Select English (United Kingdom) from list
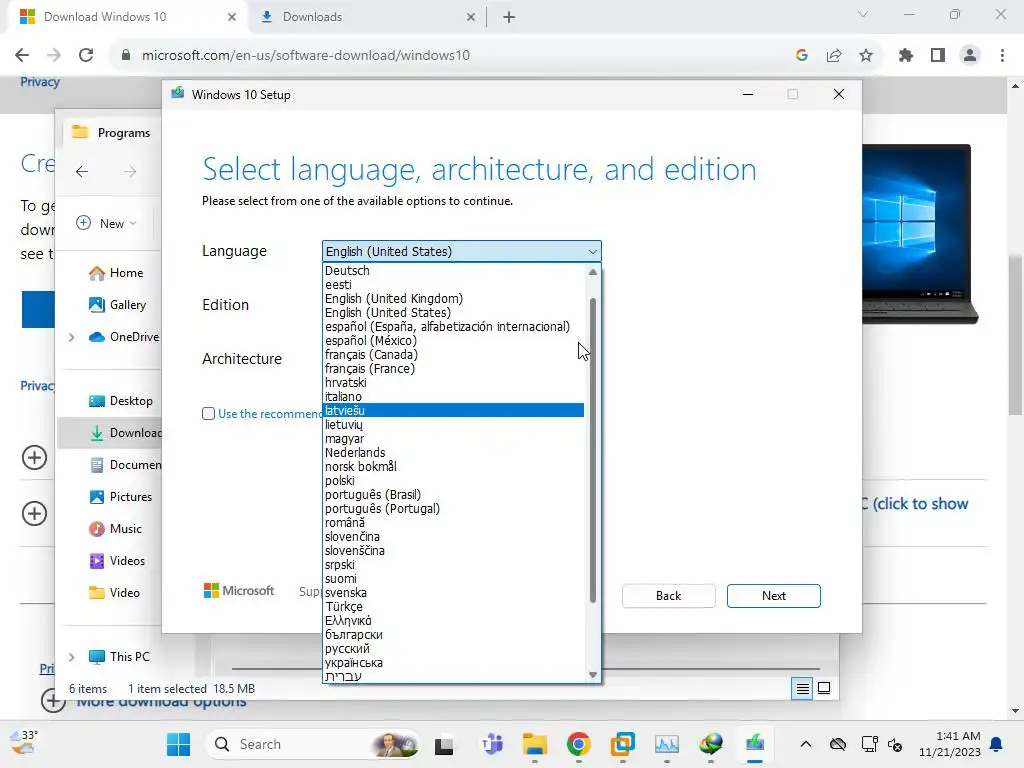This screenshot has width=1024, height=768. [453, 298]
